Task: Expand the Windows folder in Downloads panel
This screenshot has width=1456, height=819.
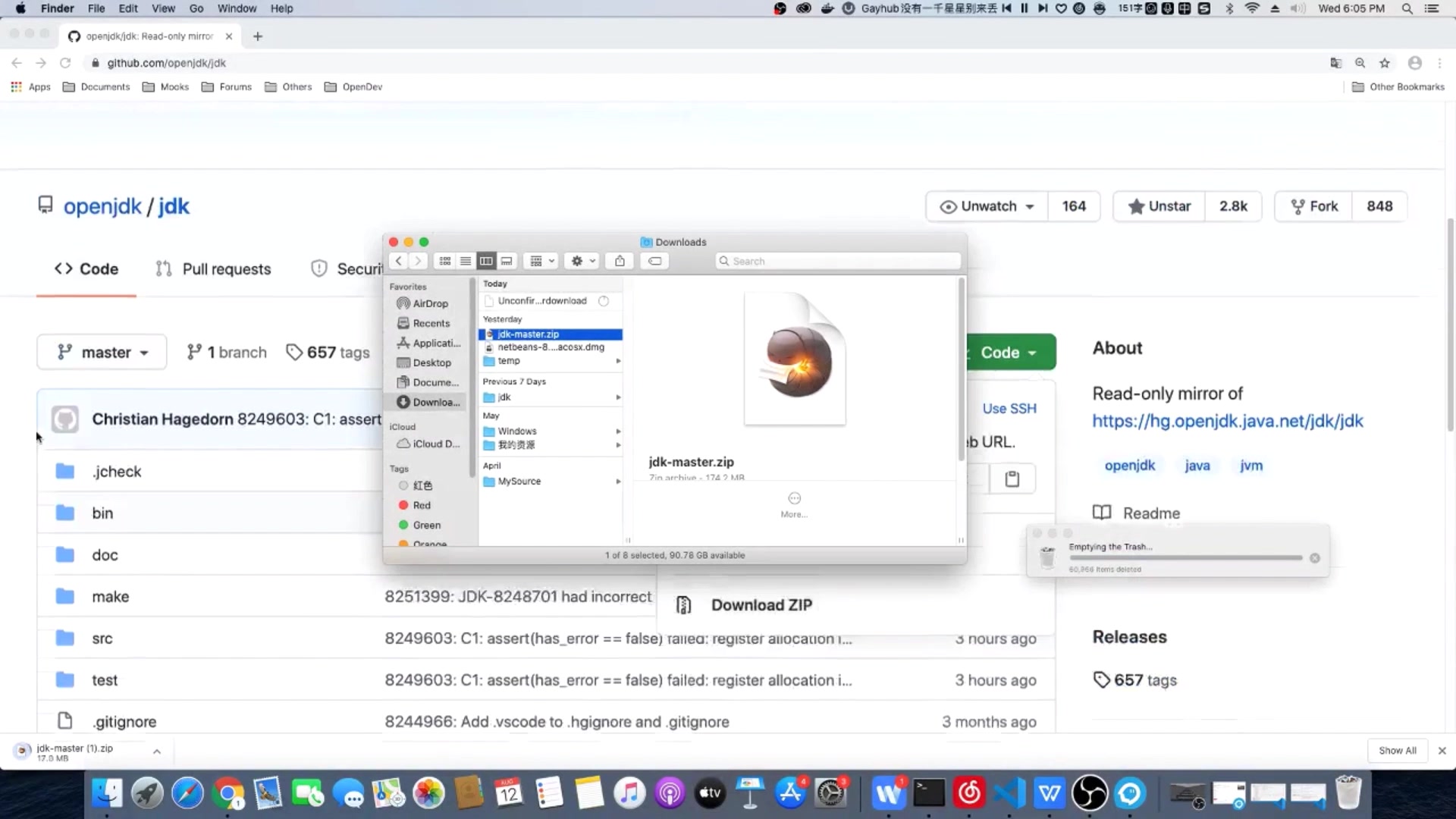Action: 617,430
